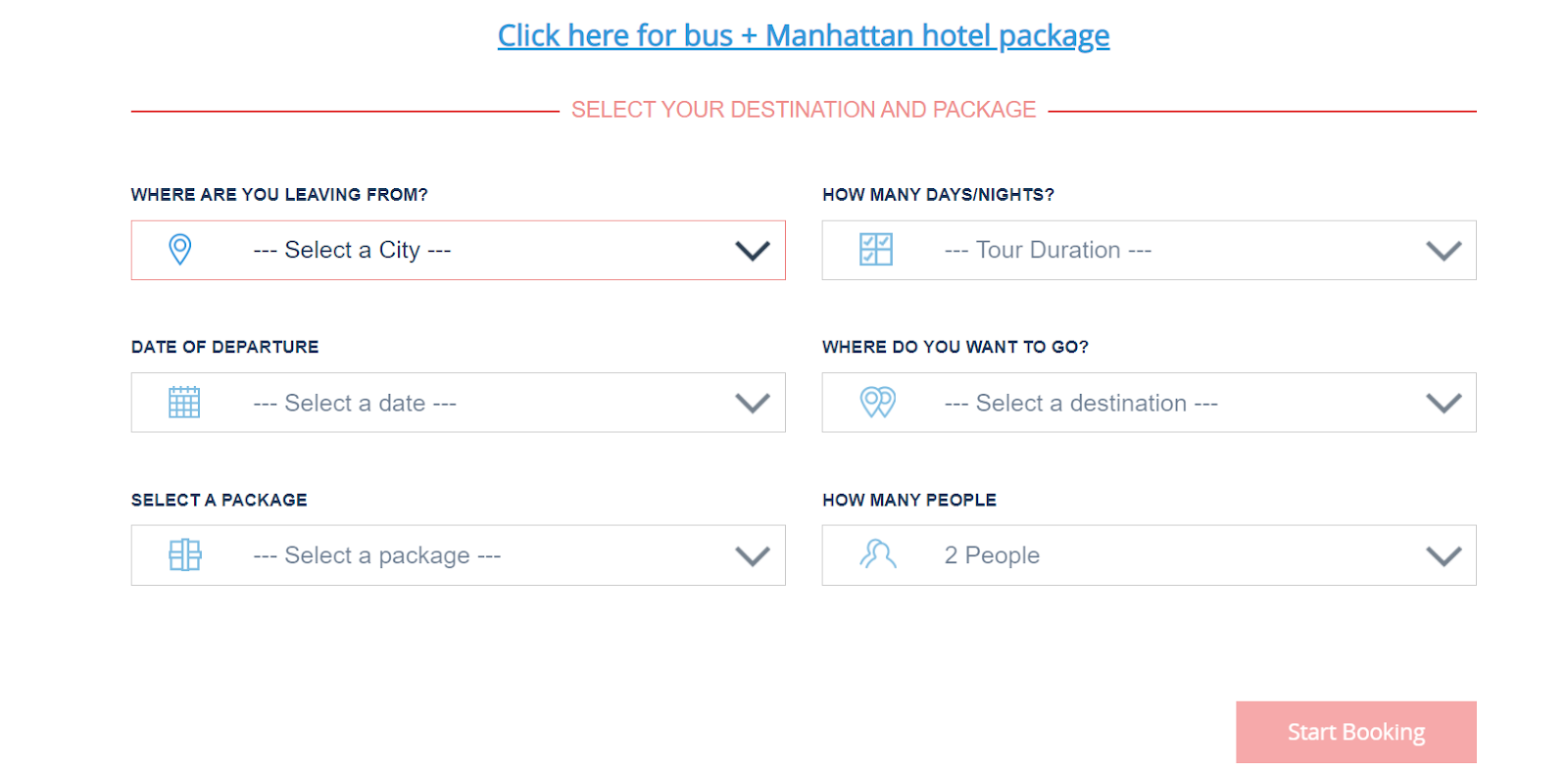Click the package box icon
Viewport: 1568px width, 770px height.
pos(185,555)
